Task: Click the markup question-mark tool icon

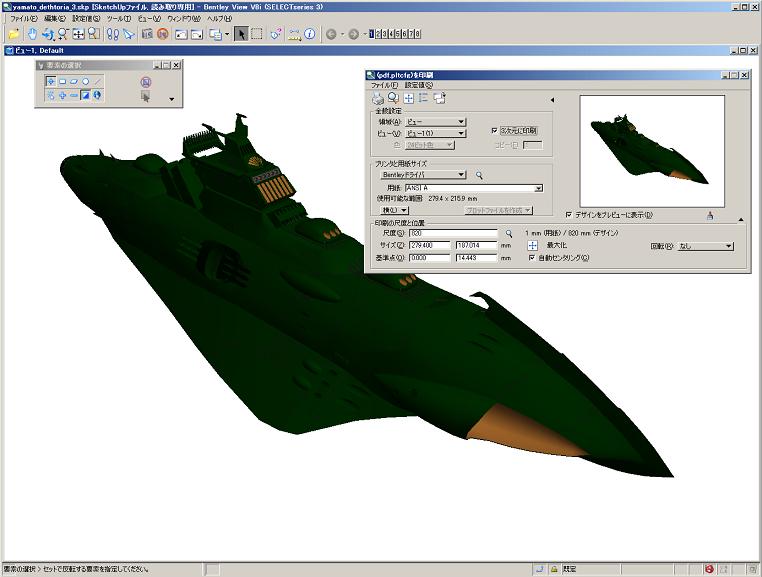Action: 276,34
